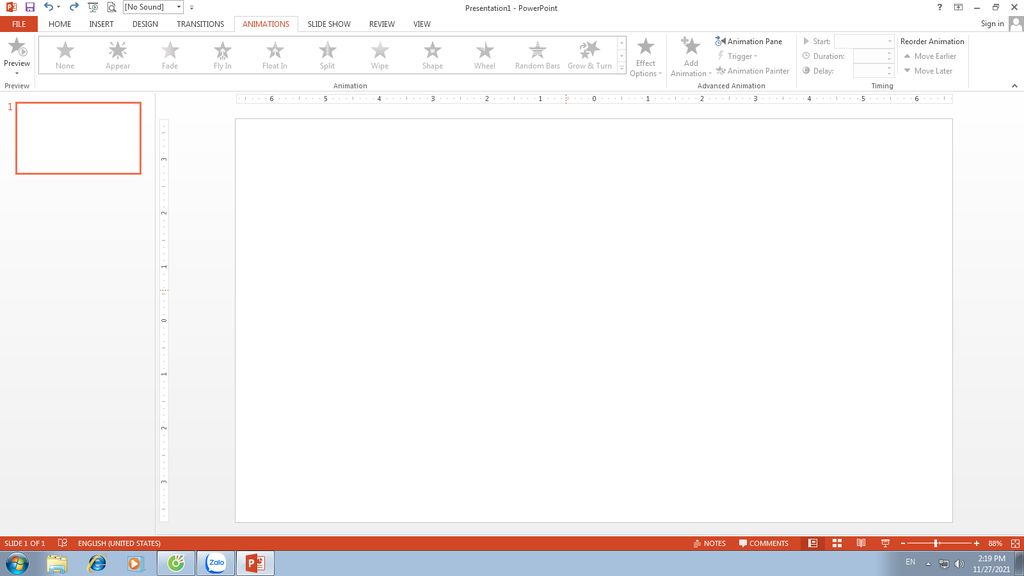Open the Animation Pane
Viewport: 1024px width, 576px height.
point(748,41)
